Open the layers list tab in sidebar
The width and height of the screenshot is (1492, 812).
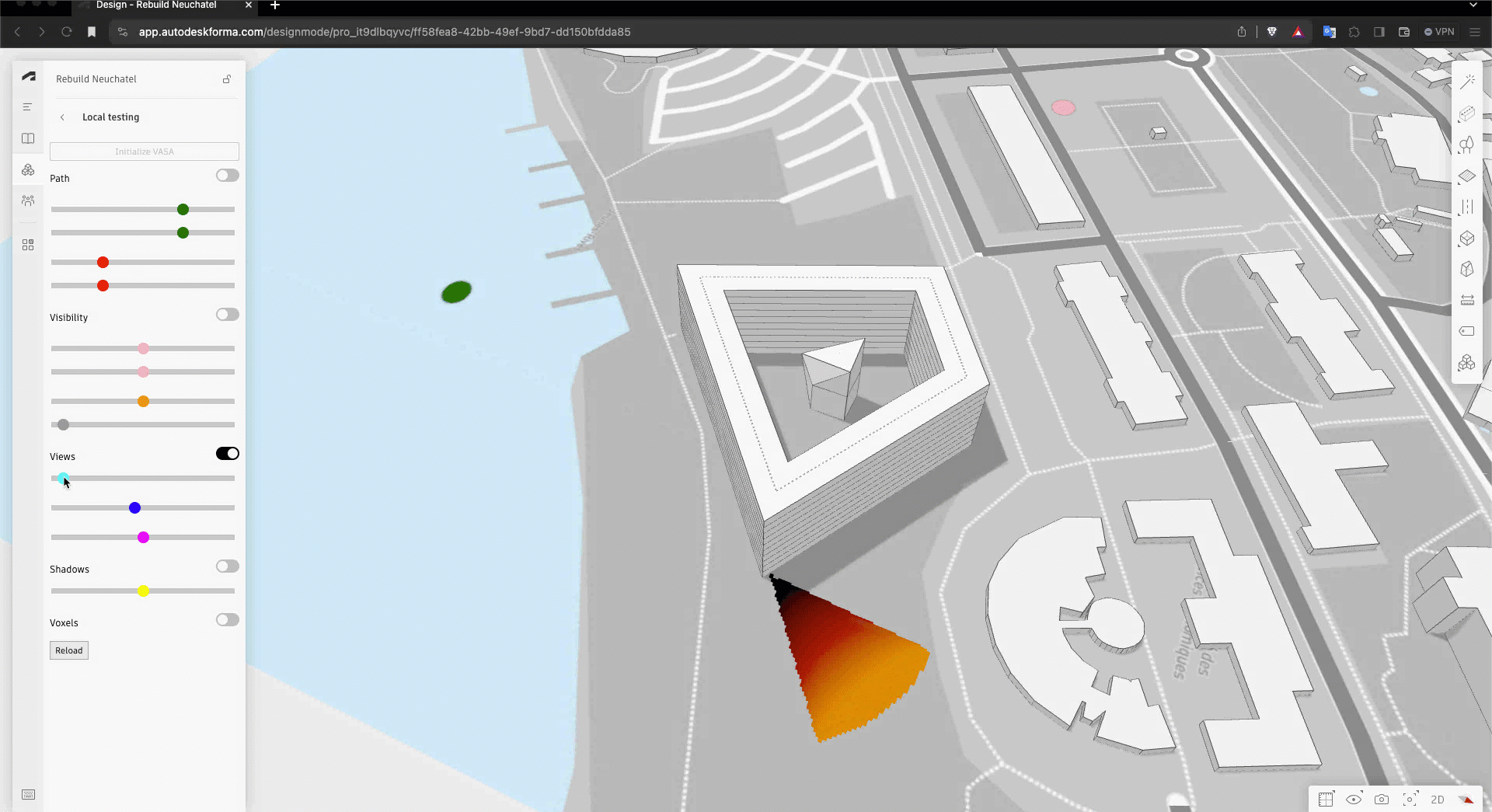coord(28,107)
